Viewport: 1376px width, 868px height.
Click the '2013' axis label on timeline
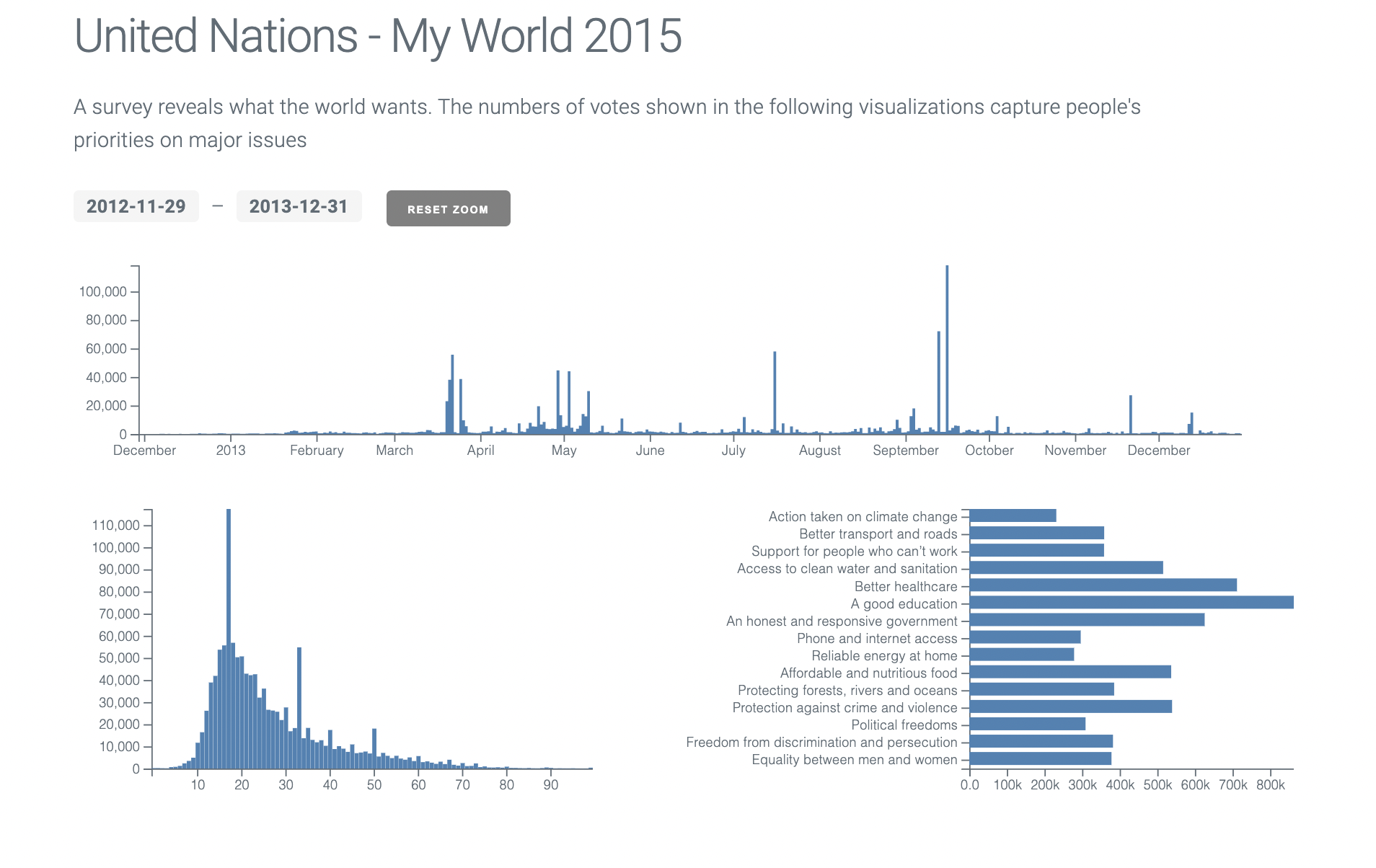(231, 450)
